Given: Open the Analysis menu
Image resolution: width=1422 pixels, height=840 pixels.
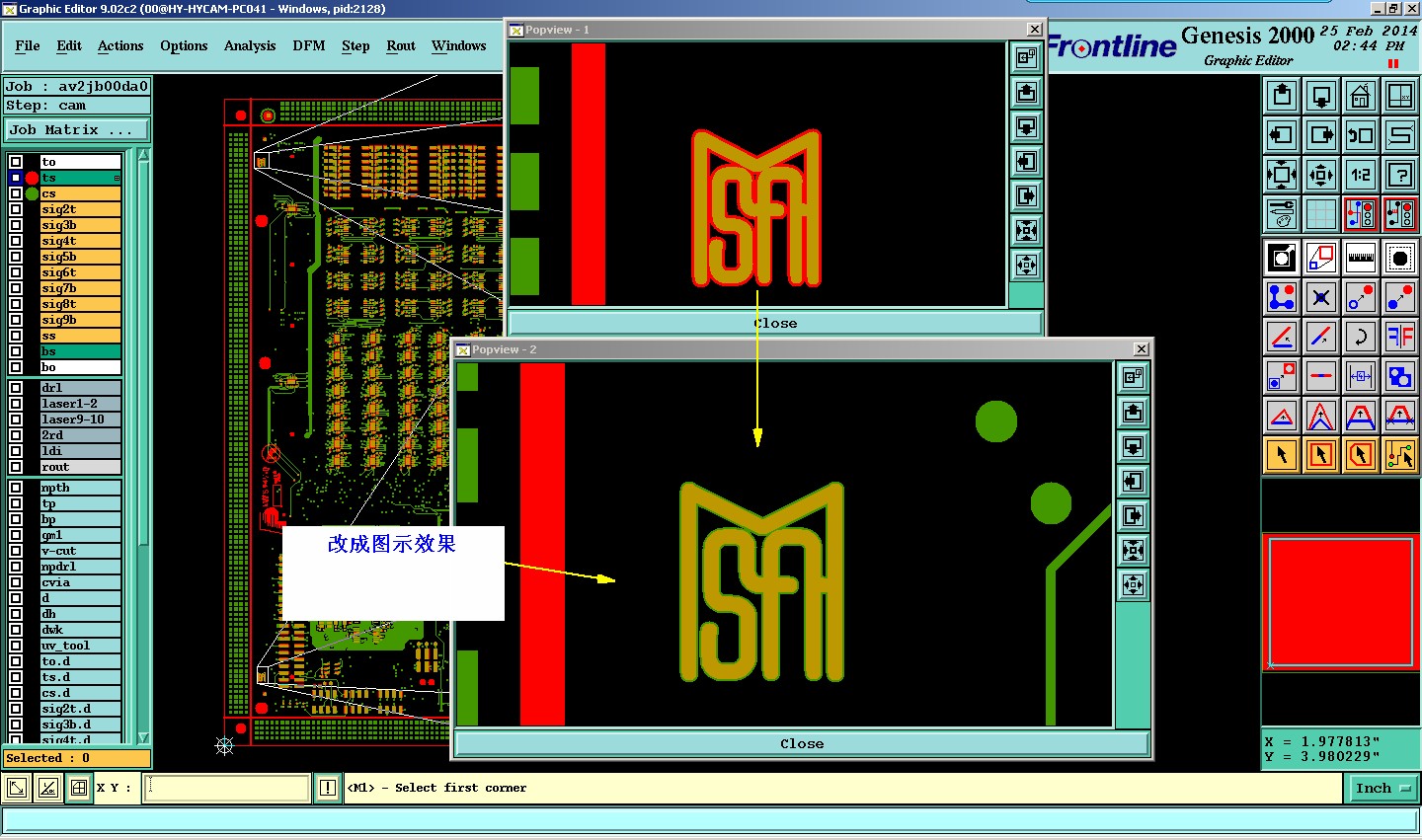Looking at the screenshot, I should tap(250, 45).
